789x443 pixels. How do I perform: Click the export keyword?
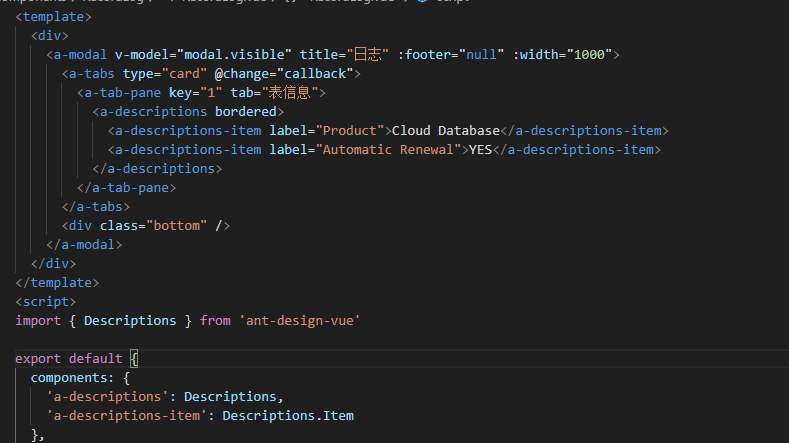[38, 358]
